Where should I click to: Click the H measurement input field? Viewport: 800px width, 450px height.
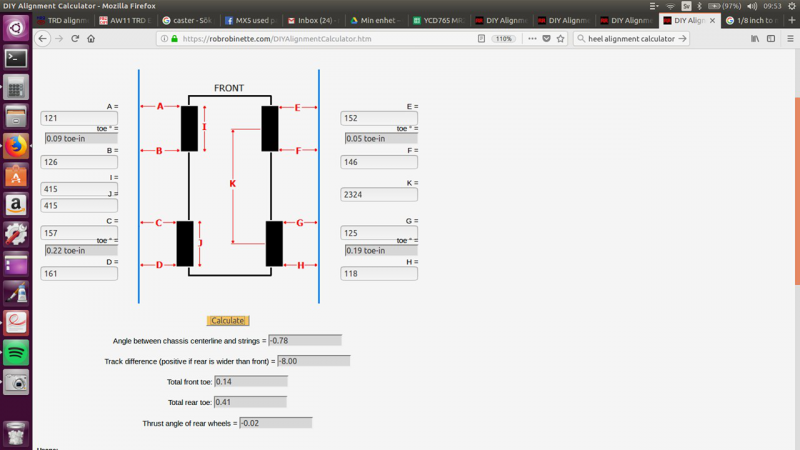point(379,273)
